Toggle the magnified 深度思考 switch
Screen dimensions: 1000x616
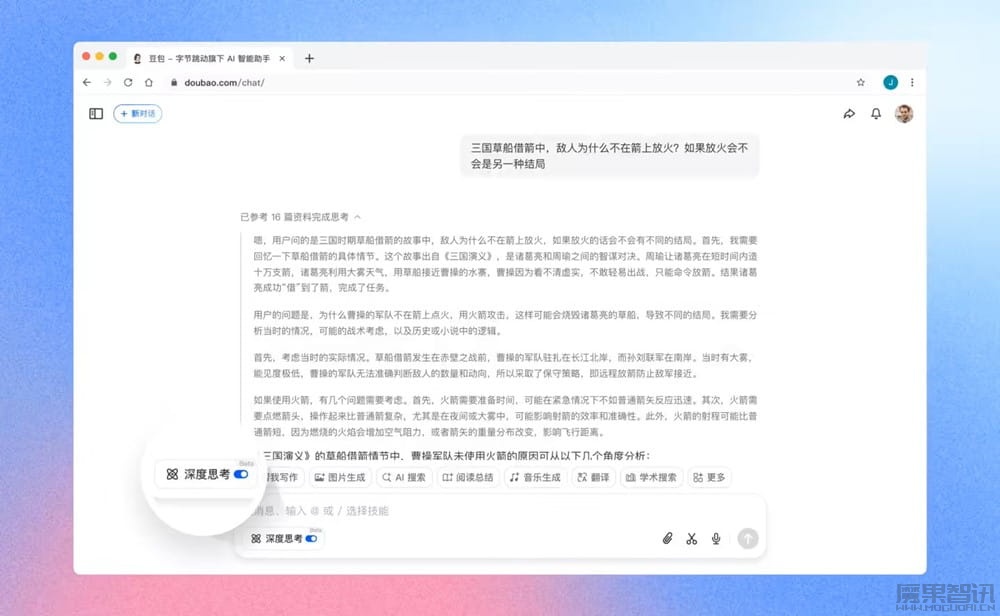click(x=241, y=474)
